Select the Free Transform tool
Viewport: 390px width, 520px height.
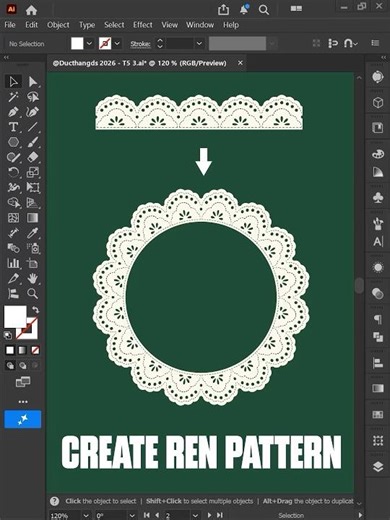click(x=33, y=187)
